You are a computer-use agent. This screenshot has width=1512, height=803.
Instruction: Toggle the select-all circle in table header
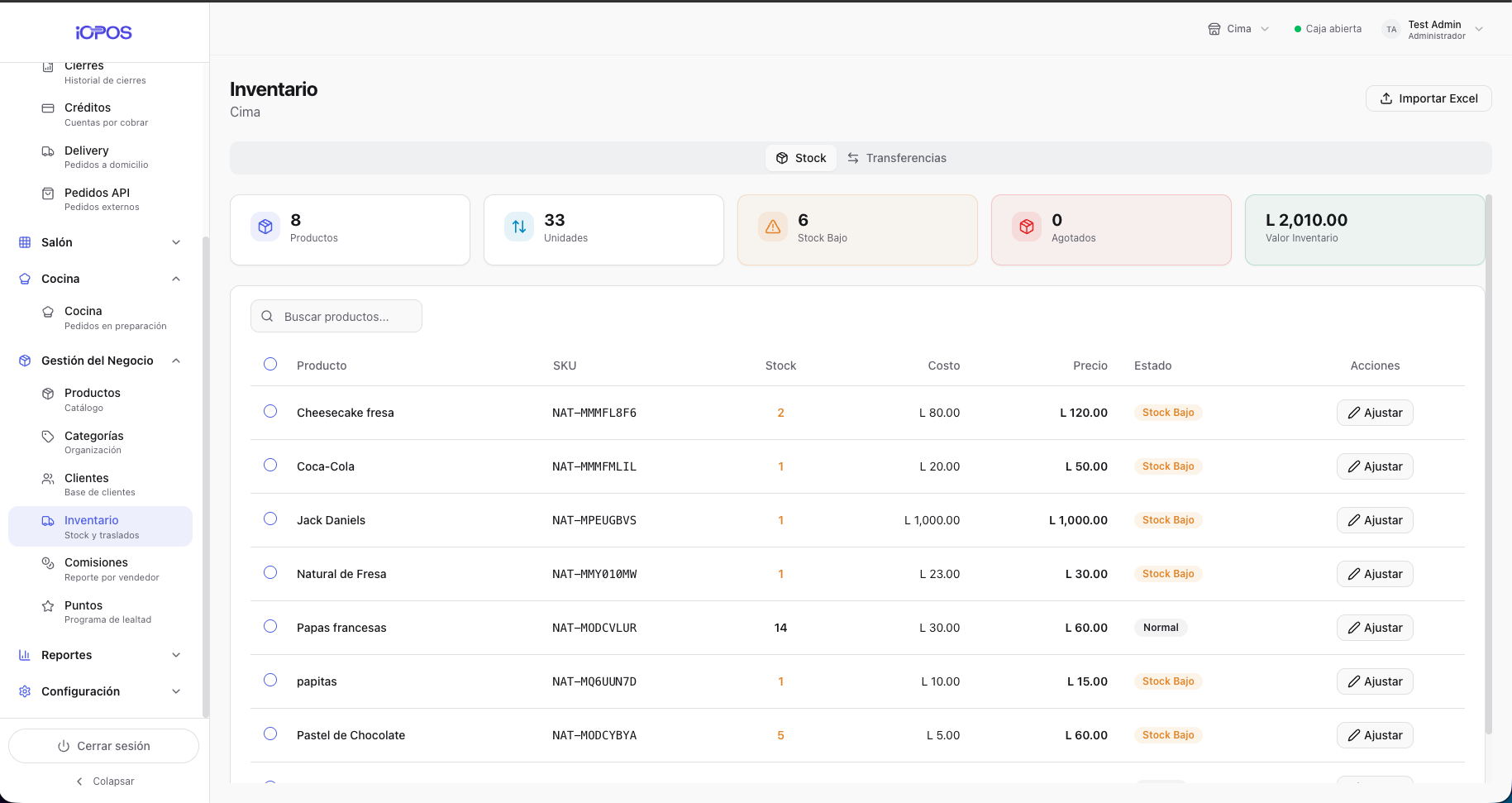point(270,364)
